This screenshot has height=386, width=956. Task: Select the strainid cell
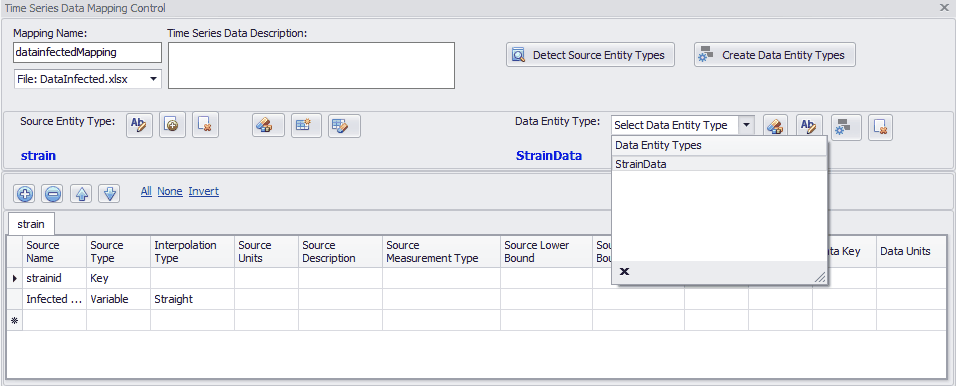click(54, 278)
